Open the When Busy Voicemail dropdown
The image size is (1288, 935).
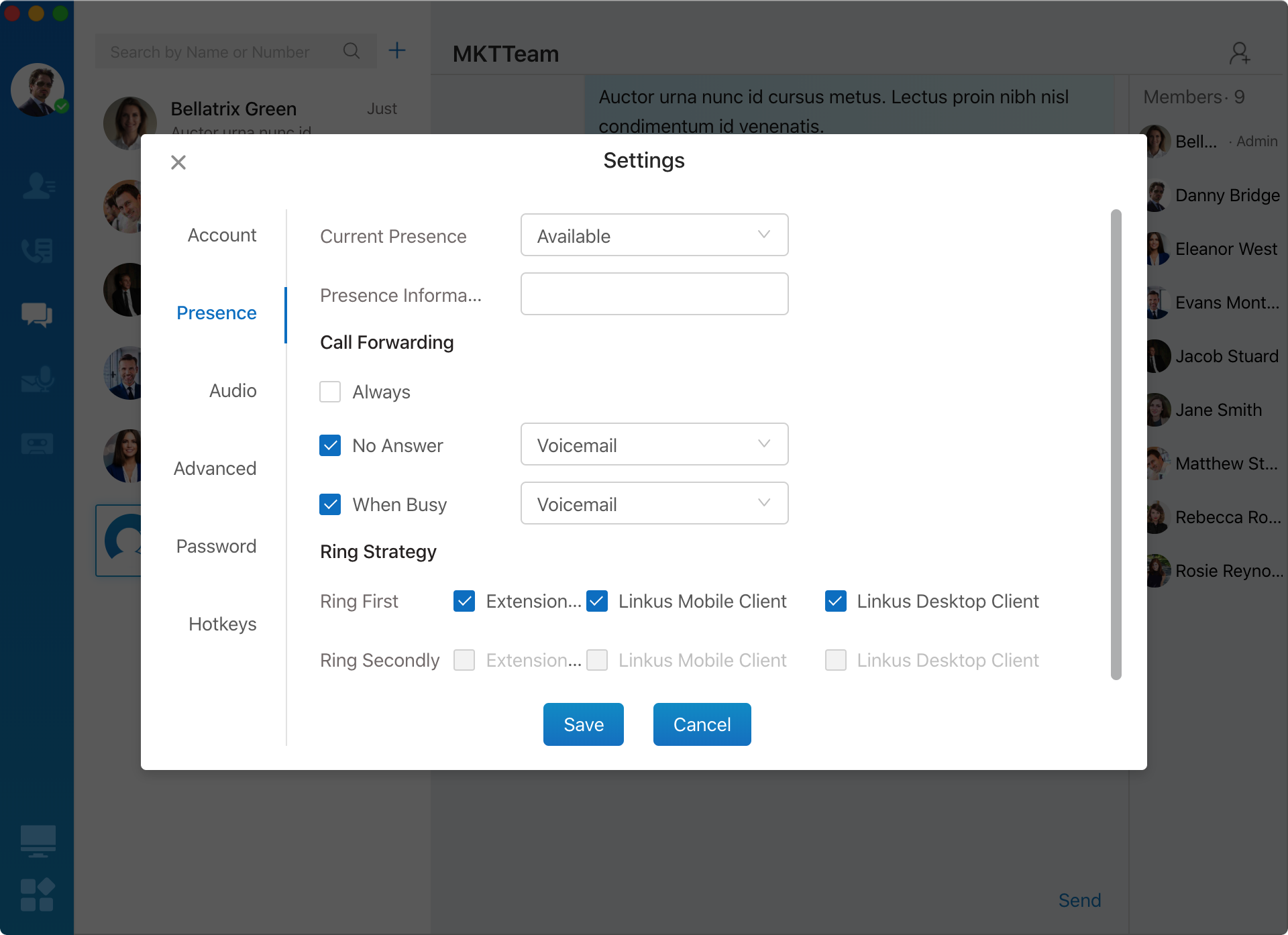click(654, 504)
